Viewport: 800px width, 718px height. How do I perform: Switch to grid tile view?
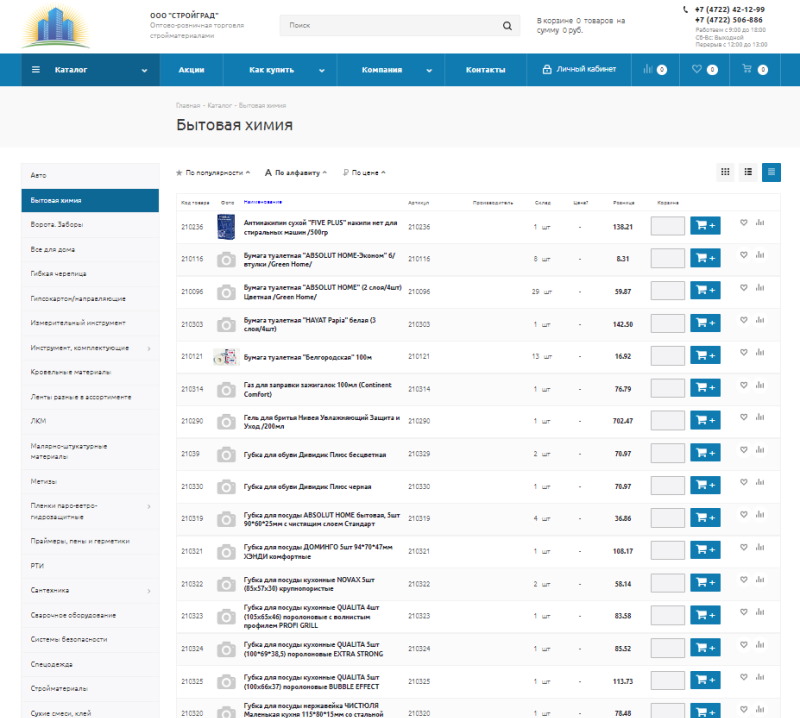click(x=725, y=172)
